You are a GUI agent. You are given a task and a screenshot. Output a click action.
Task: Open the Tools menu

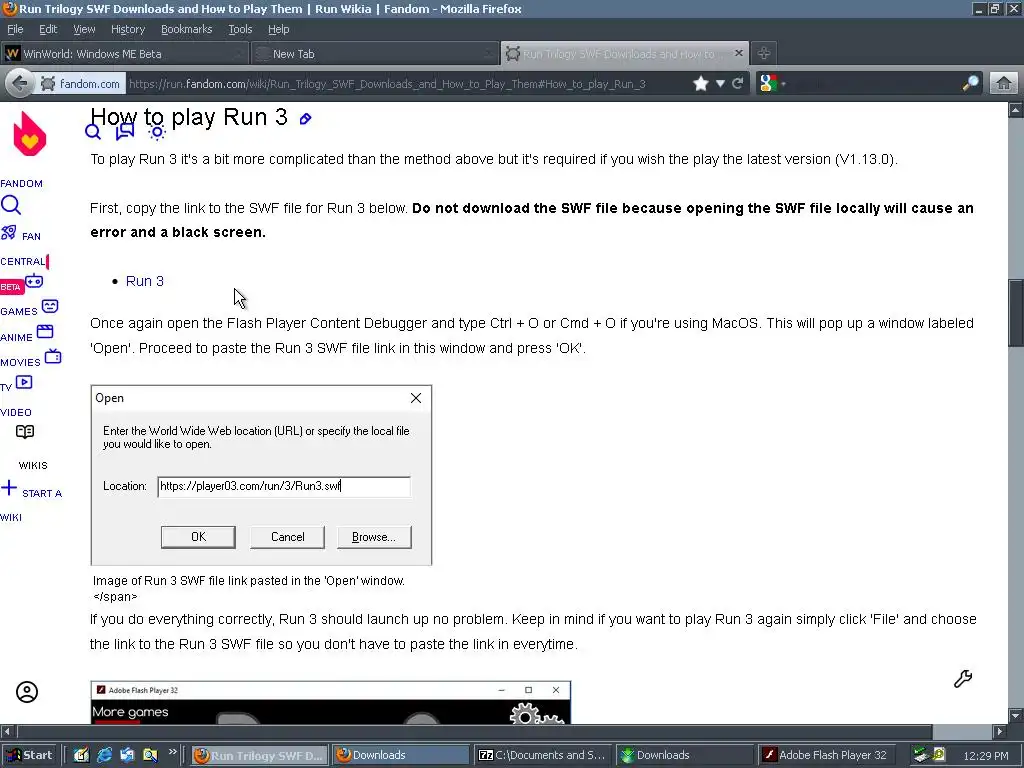(240, 29)
